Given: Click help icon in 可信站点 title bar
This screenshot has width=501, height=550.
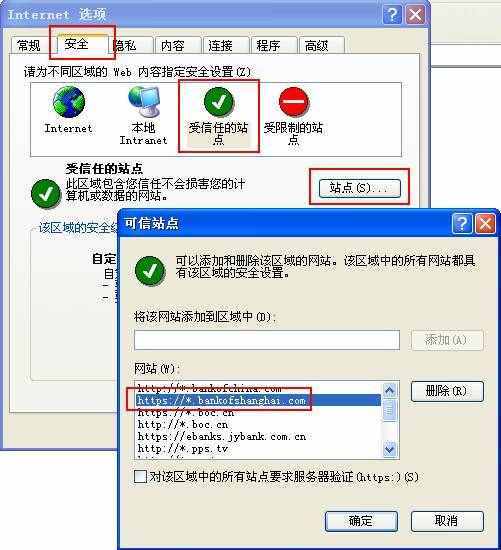Looking at the screenshot, I should (x=462, y=223).
